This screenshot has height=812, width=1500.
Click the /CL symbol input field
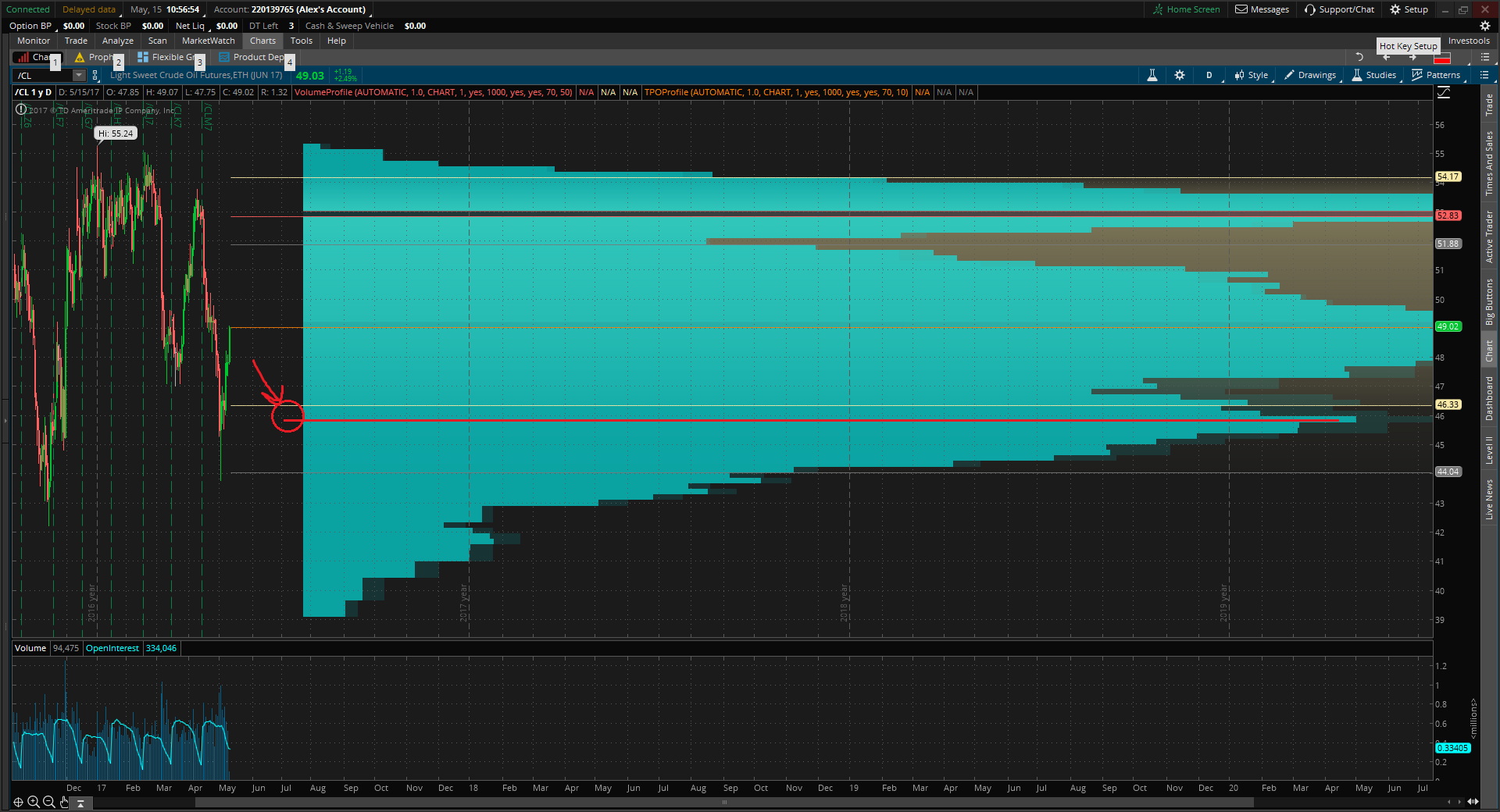(x=43, y=75)
